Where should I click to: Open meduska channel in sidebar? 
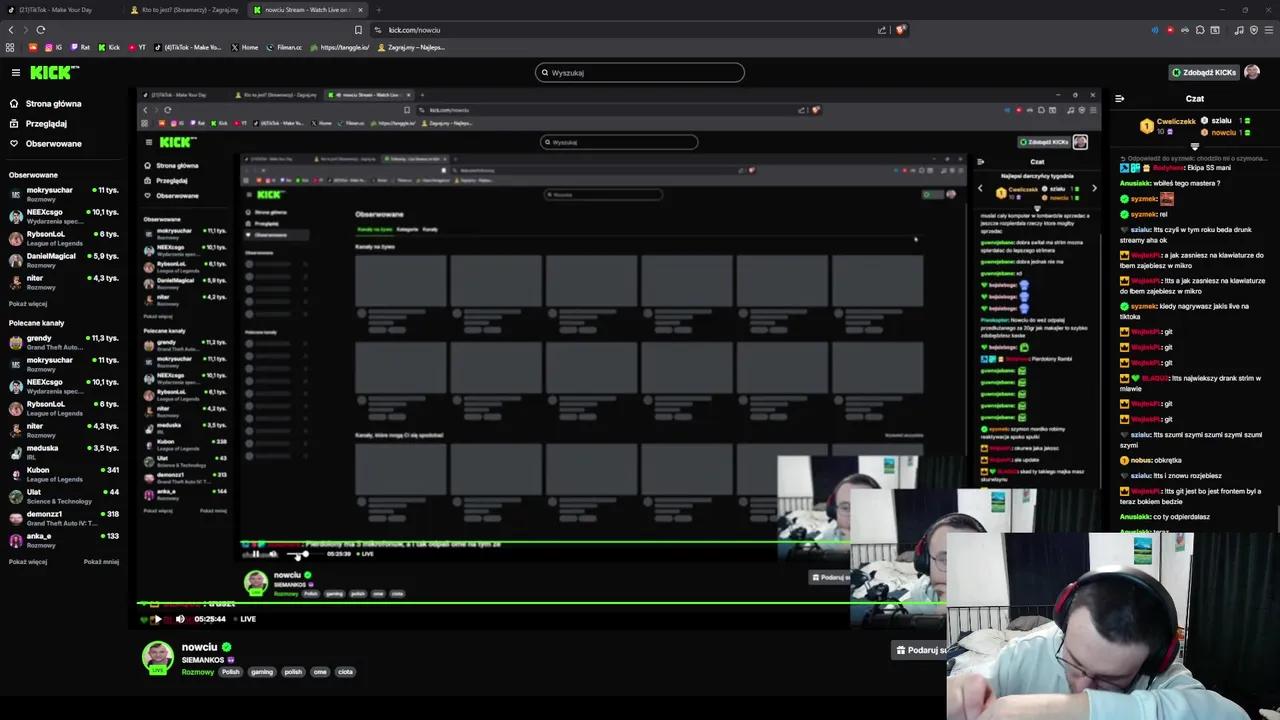coord(64,452)
